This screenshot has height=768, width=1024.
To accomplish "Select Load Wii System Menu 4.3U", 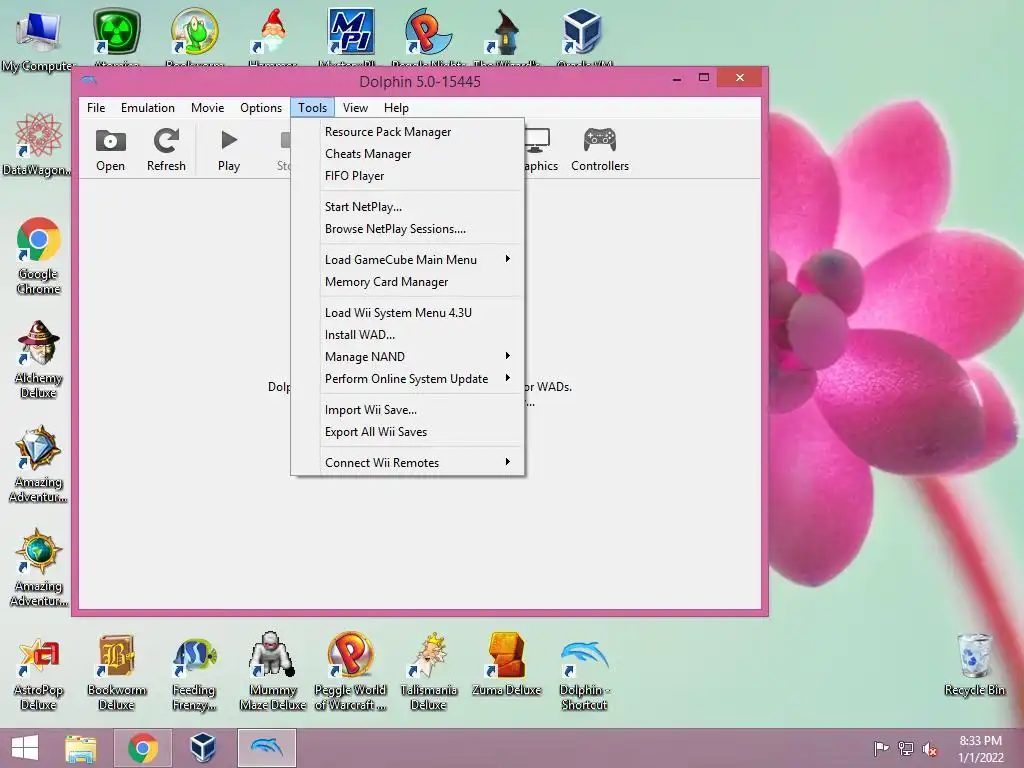I will tap(407, 313).
